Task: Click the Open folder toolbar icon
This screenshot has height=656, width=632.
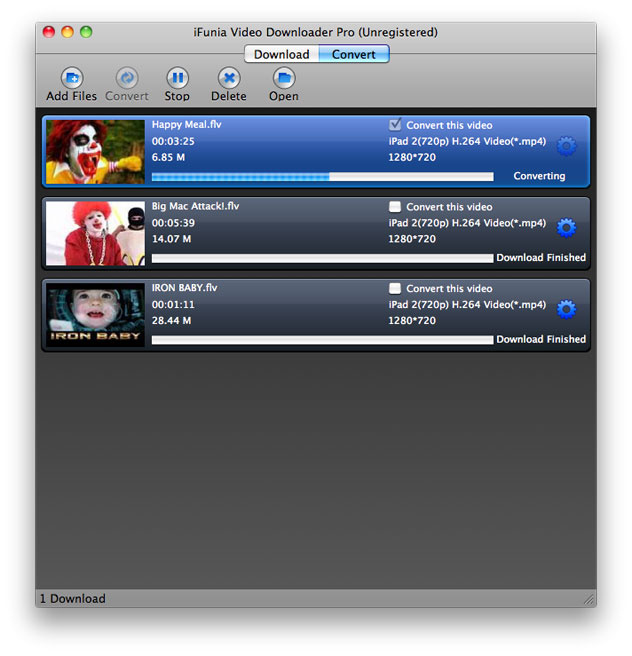Action: 284,78
